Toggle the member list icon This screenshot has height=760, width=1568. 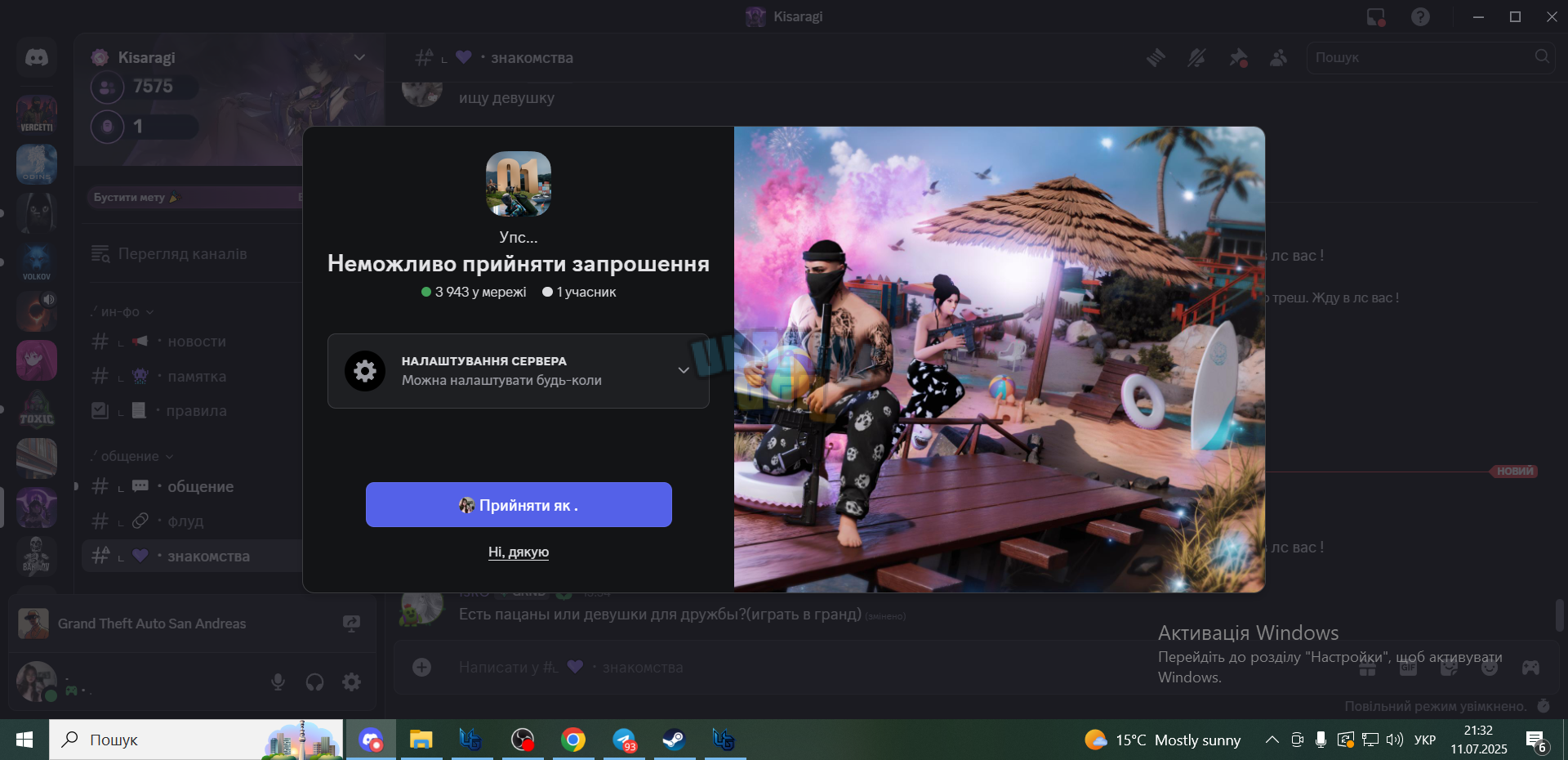[1279, 58]
